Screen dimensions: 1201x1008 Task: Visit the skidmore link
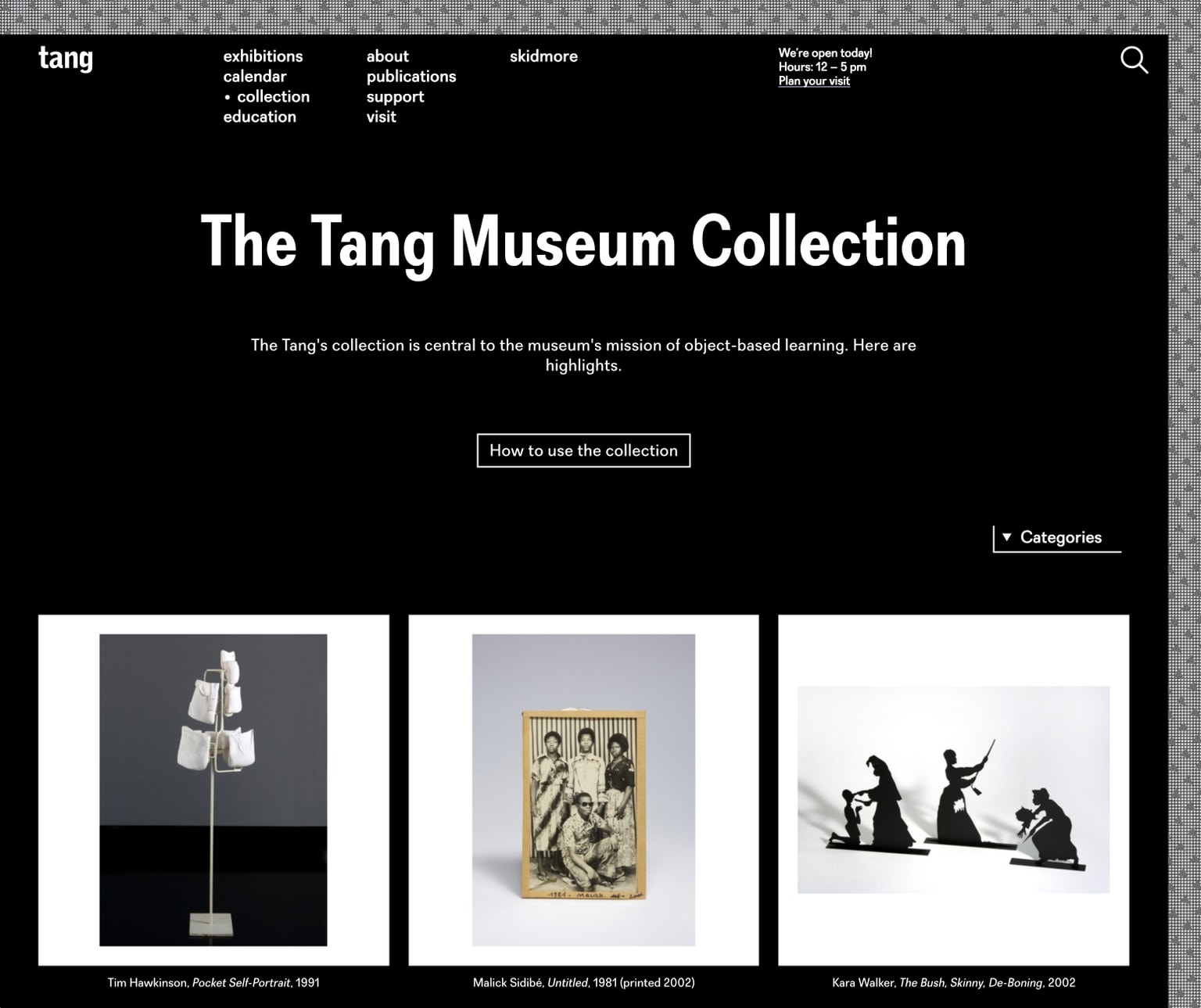point(543,56)
